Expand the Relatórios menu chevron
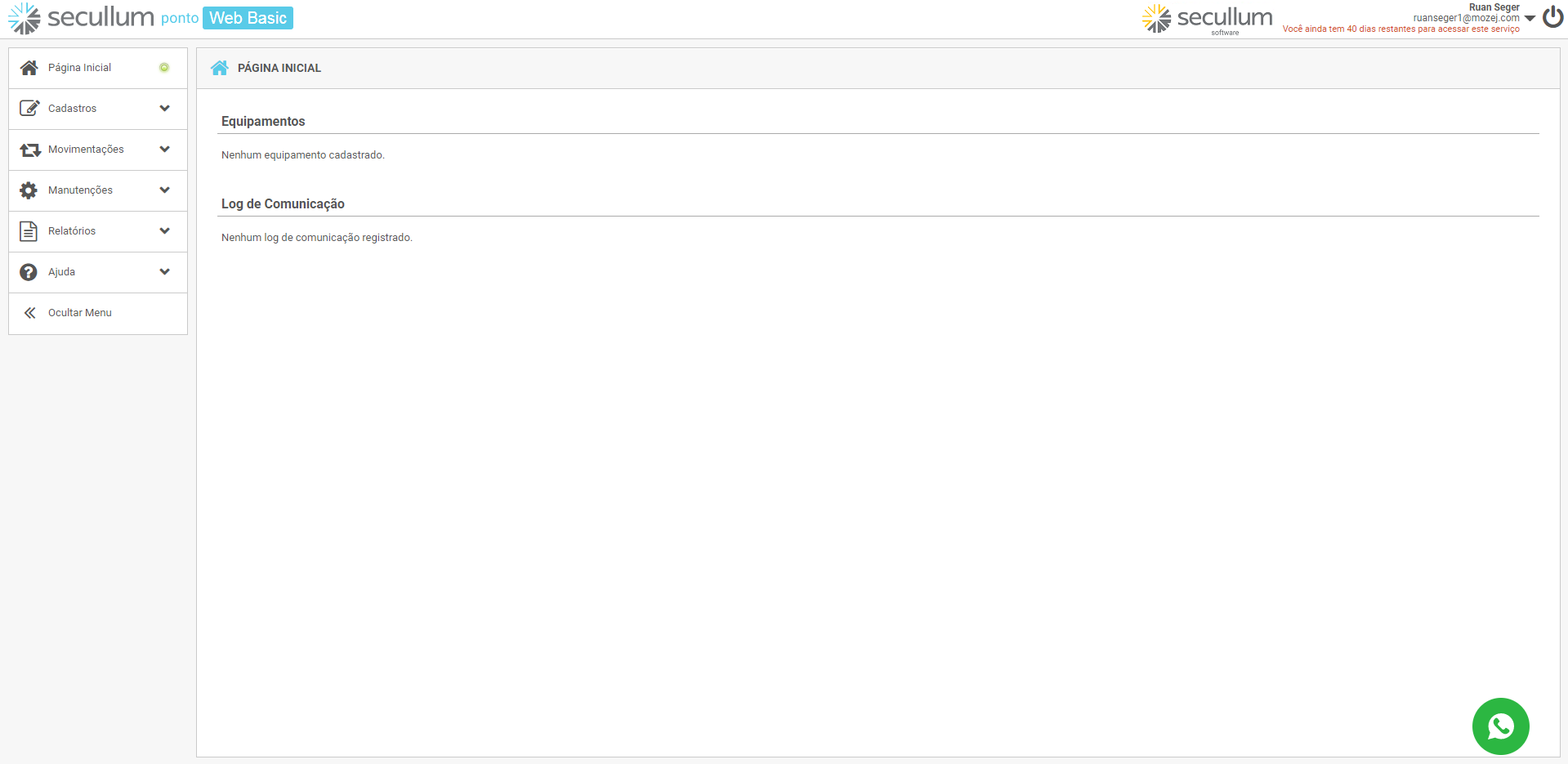 (x=165, y=230)
